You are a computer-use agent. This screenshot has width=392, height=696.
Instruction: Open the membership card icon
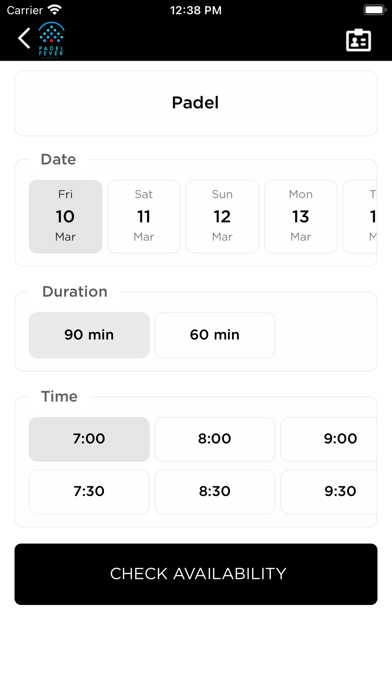[358, 40]
